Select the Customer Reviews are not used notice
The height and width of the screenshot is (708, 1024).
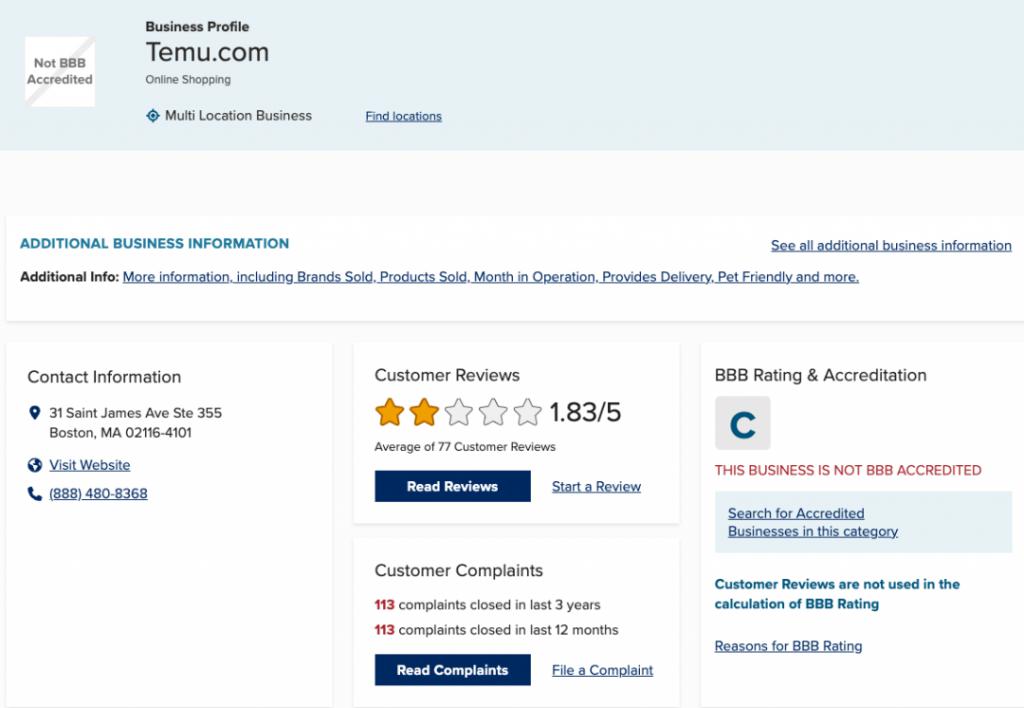pyautogui.click(x=837, y=594)
